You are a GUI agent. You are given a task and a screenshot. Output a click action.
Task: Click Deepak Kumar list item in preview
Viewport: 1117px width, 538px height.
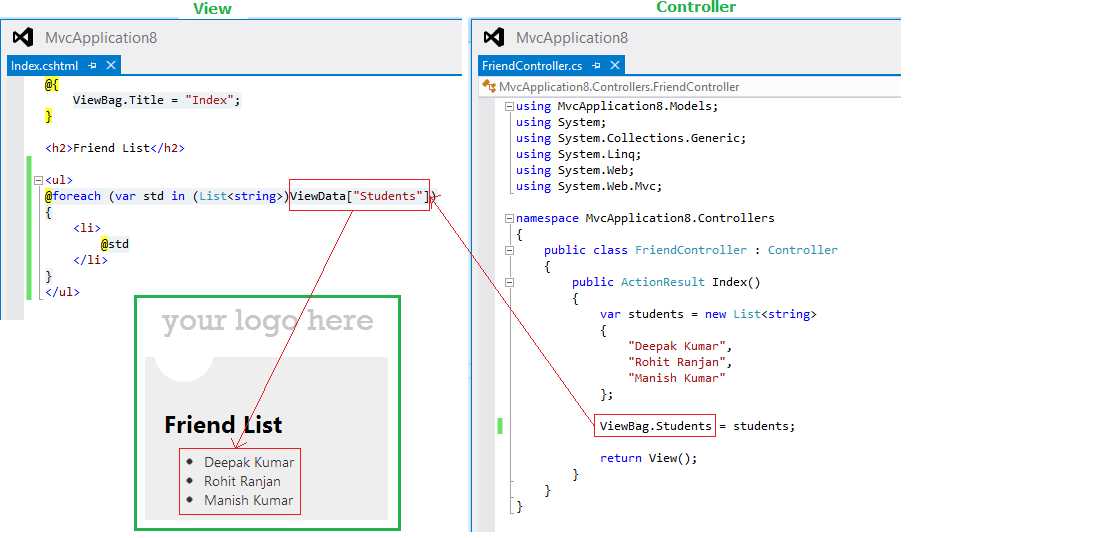click(249, 462)
